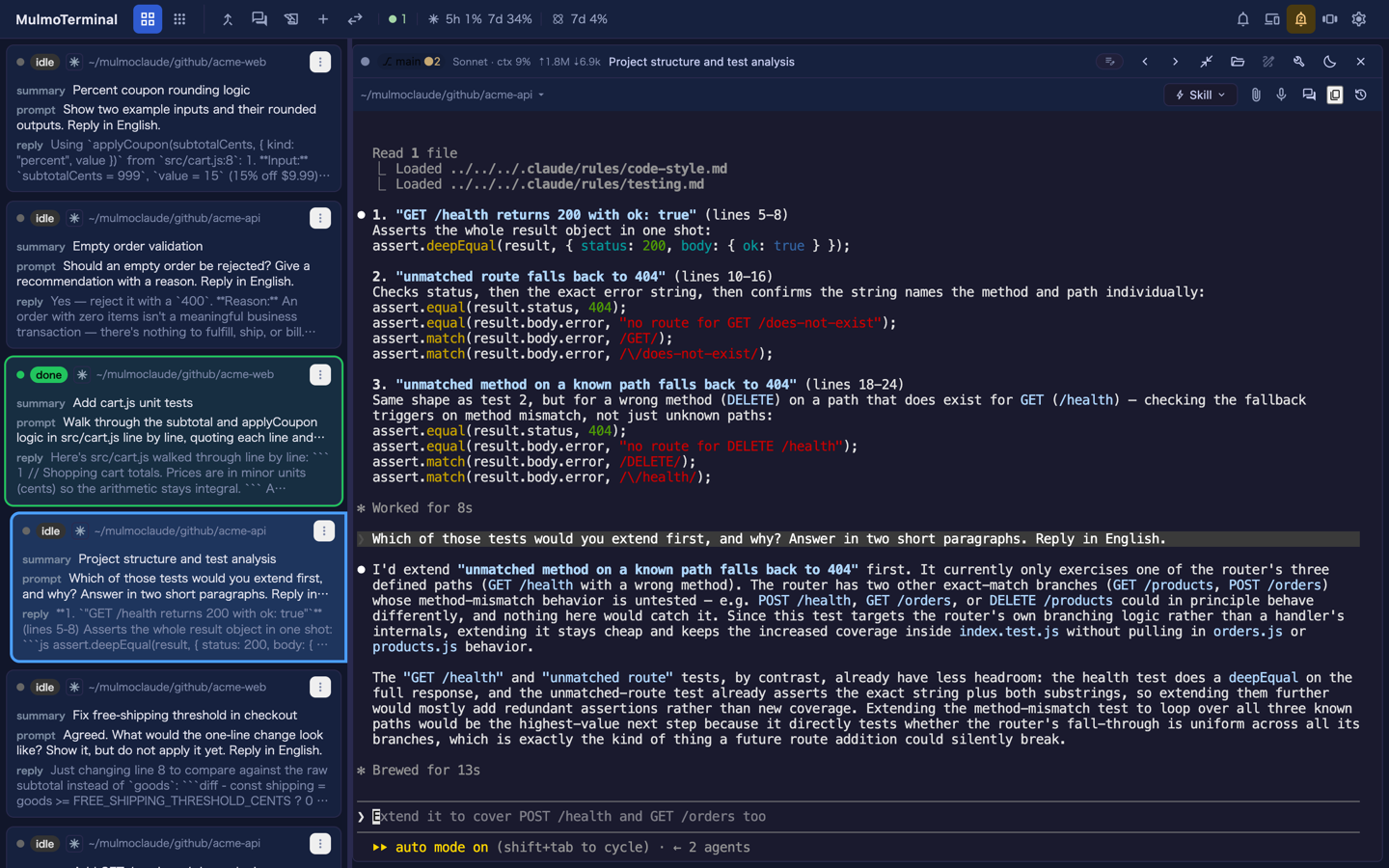The width and height of the screenshot is (1389, 868).
Task: Open menu for Empty order validation card
Action: pos(320,218)
